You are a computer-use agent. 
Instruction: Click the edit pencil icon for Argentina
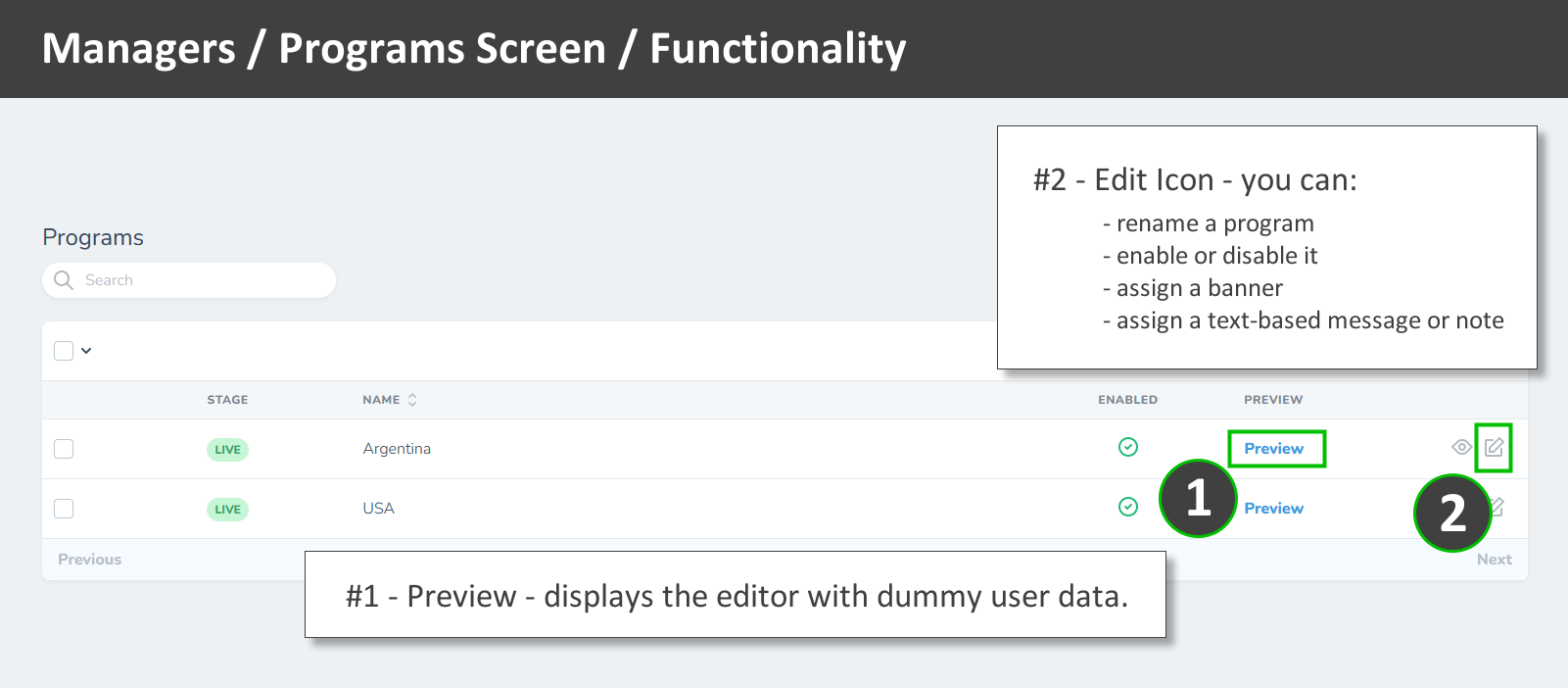(x=1495, y=448)
